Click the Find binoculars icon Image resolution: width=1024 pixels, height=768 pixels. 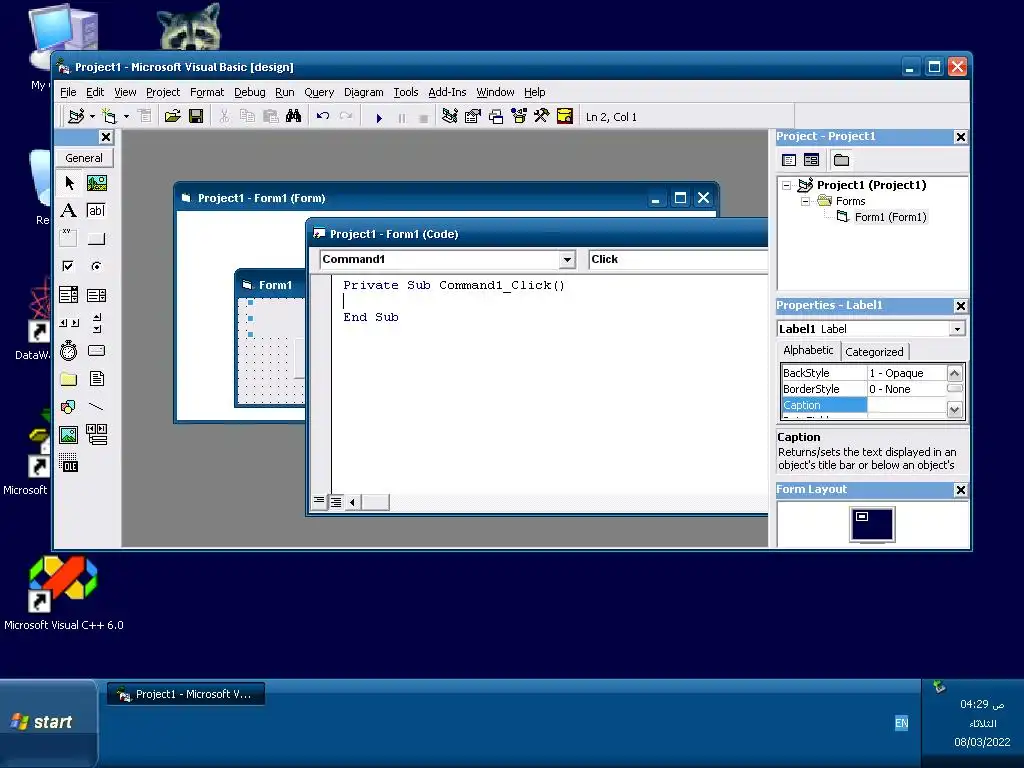(x=294, y=116)
